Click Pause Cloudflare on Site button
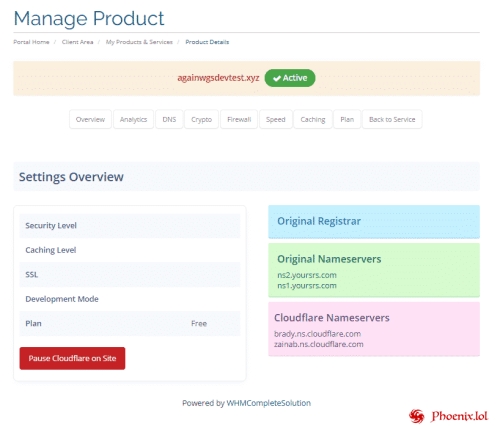Screen dimensions: 500x426 (x=72, y=358)
